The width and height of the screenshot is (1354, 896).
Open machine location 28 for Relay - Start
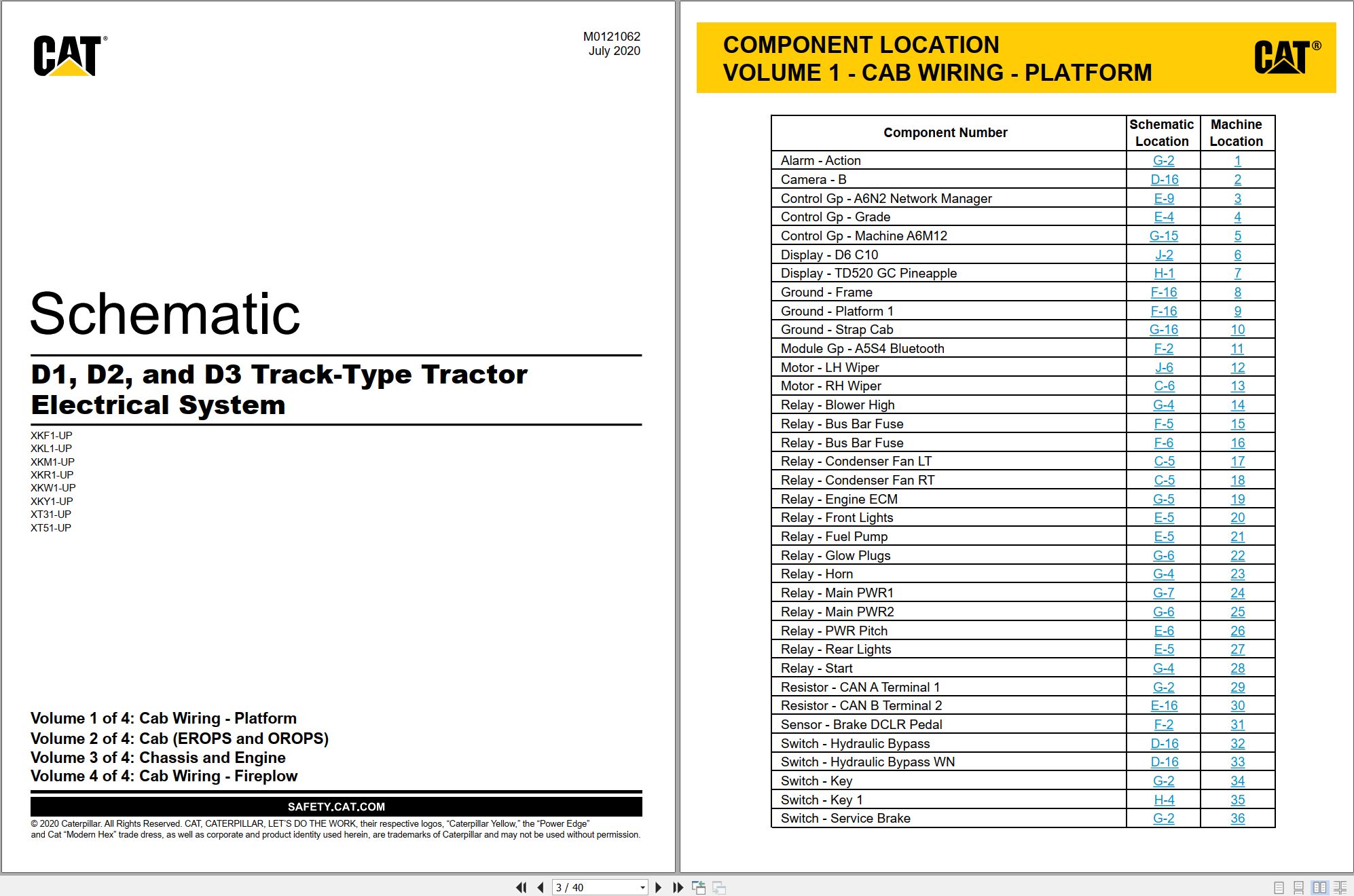(x=1237, y=669)
